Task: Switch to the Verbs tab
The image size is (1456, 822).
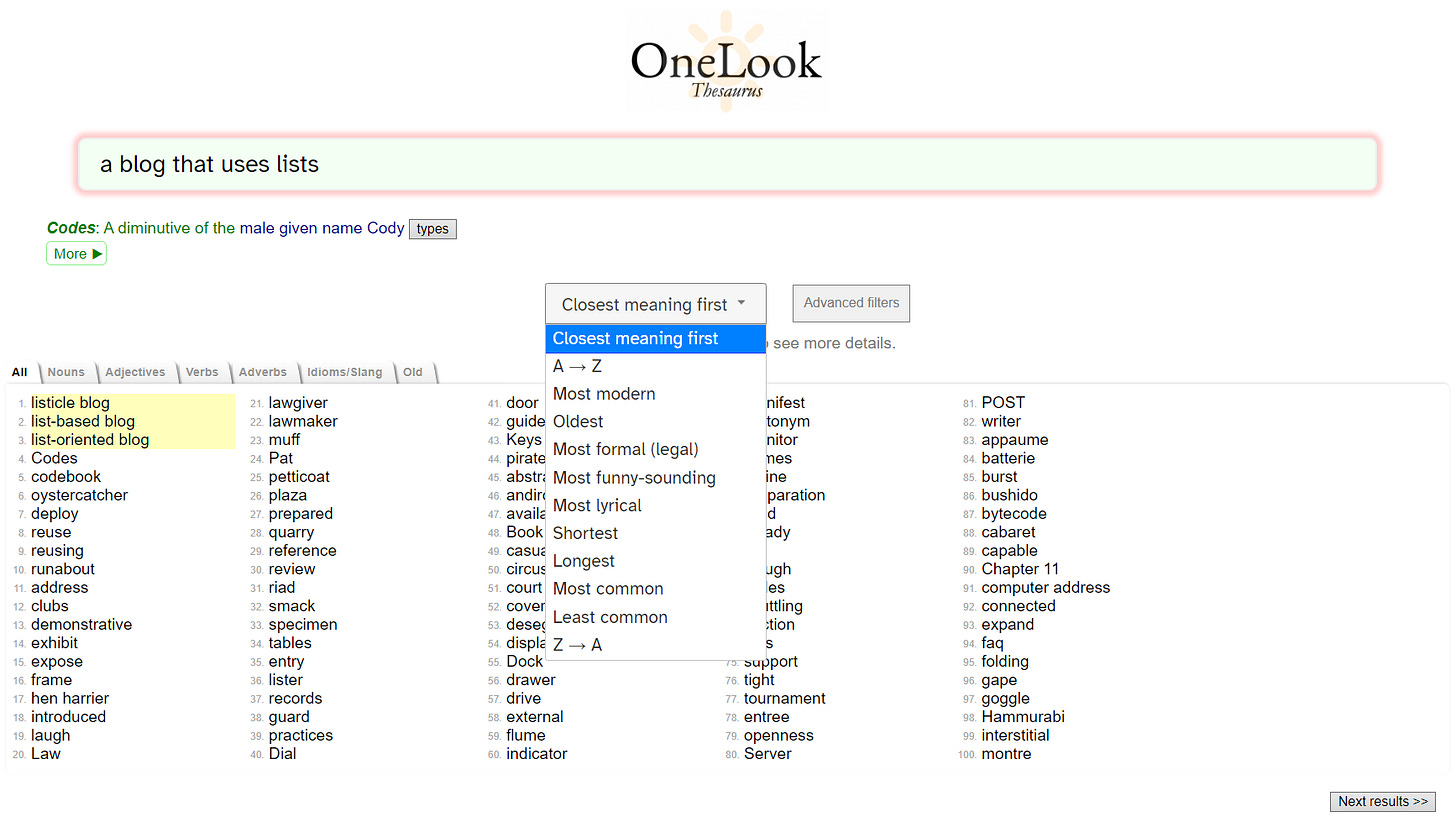Action: (x=202, y=372)
